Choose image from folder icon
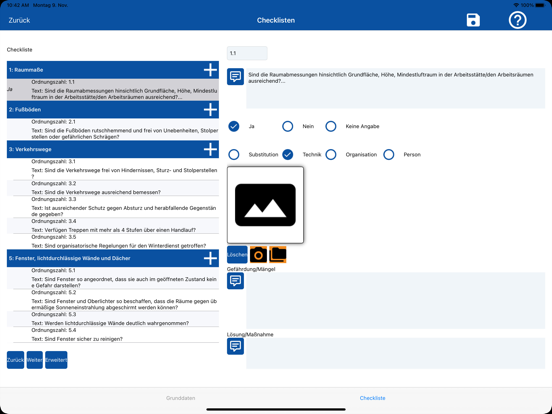The height and width of the screenshot is (414, 552). (x=278, y=255)
